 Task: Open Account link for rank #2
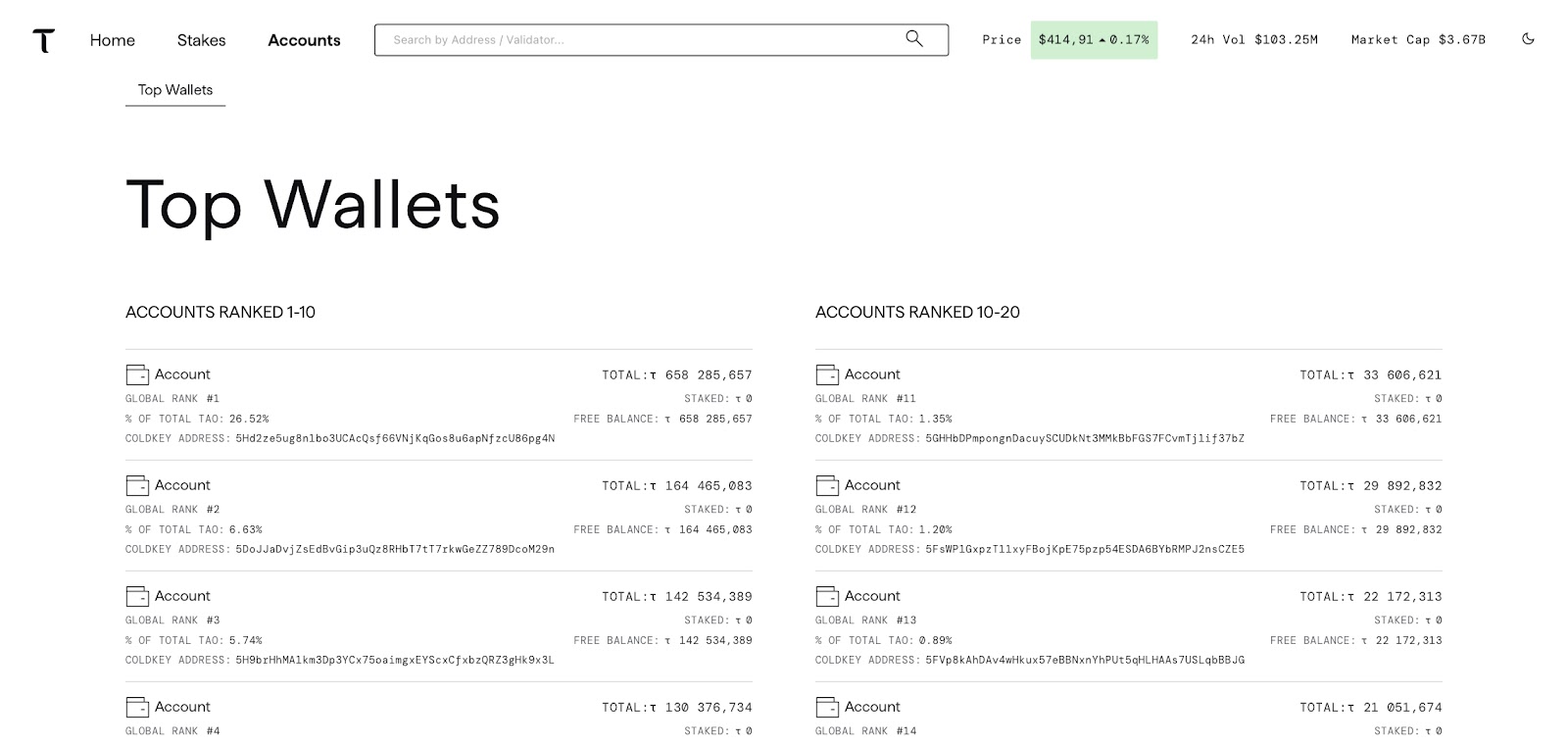[x=182, y=485]
